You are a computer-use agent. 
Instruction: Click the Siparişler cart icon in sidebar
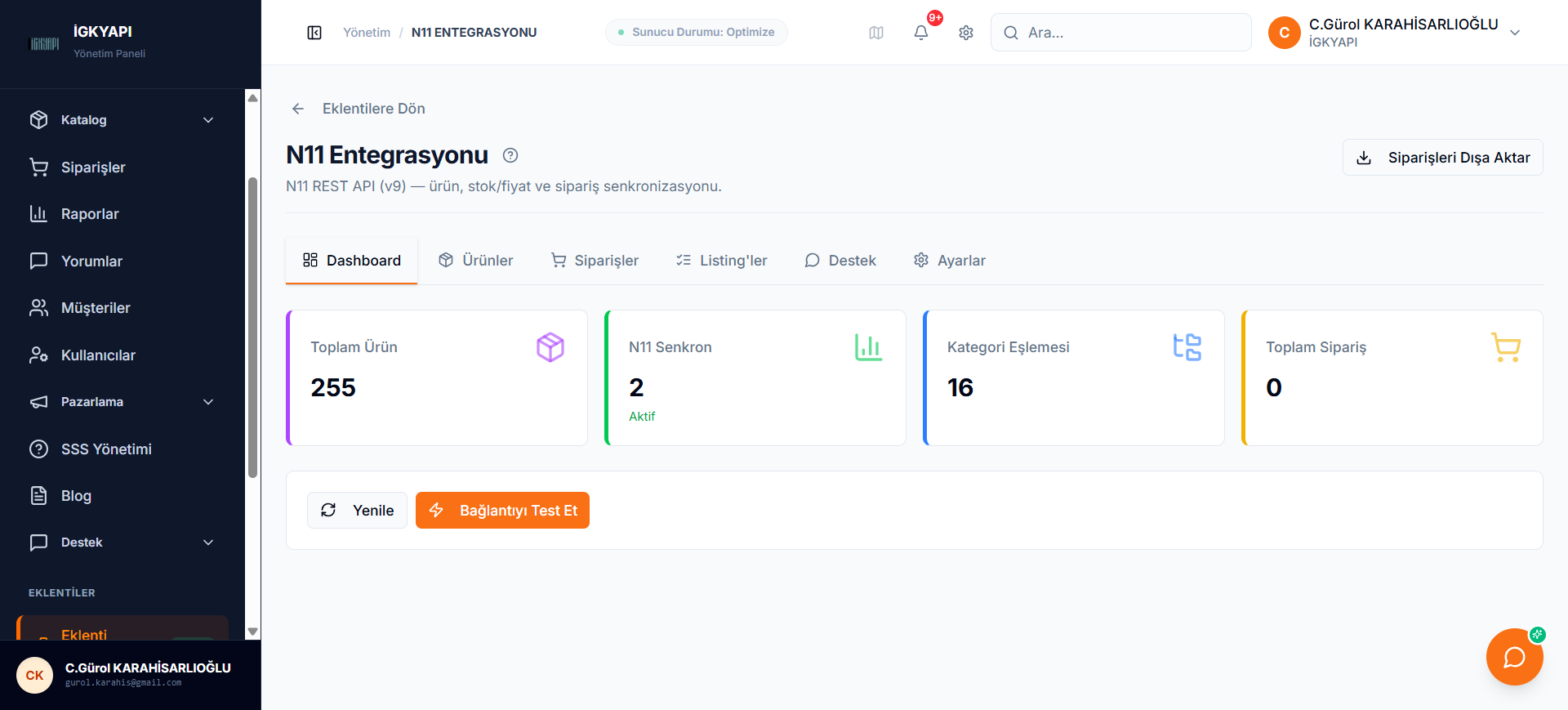[x=38, y=167]
